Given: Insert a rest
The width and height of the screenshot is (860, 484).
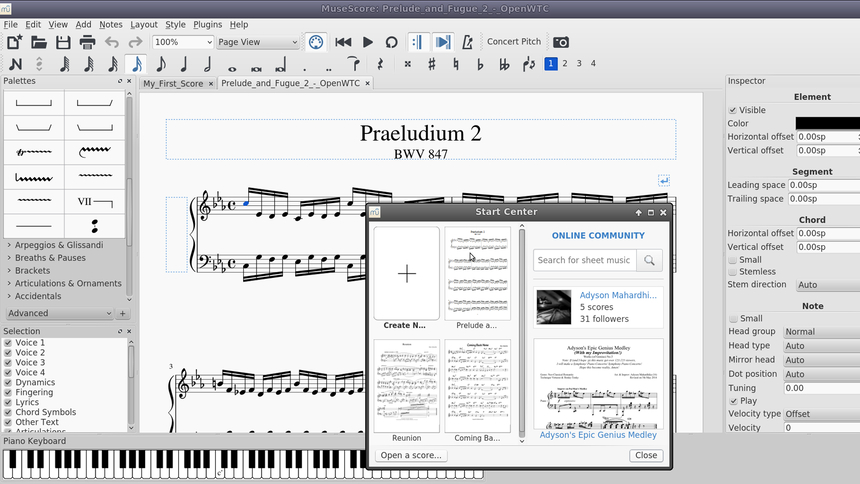Looking at the screenshot, I should click(380, 64).
